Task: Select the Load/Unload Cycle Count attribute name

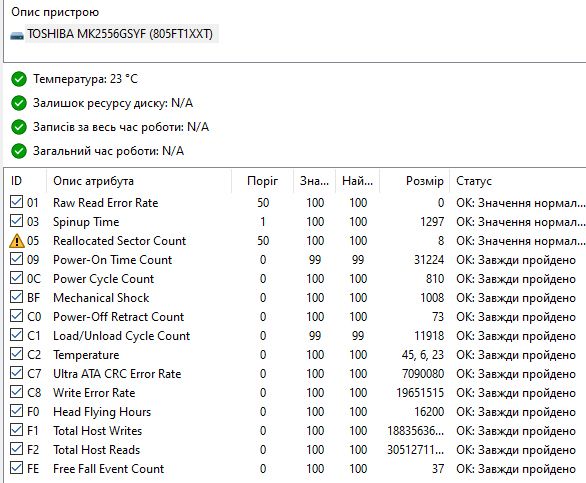Action: coord(121,336)
